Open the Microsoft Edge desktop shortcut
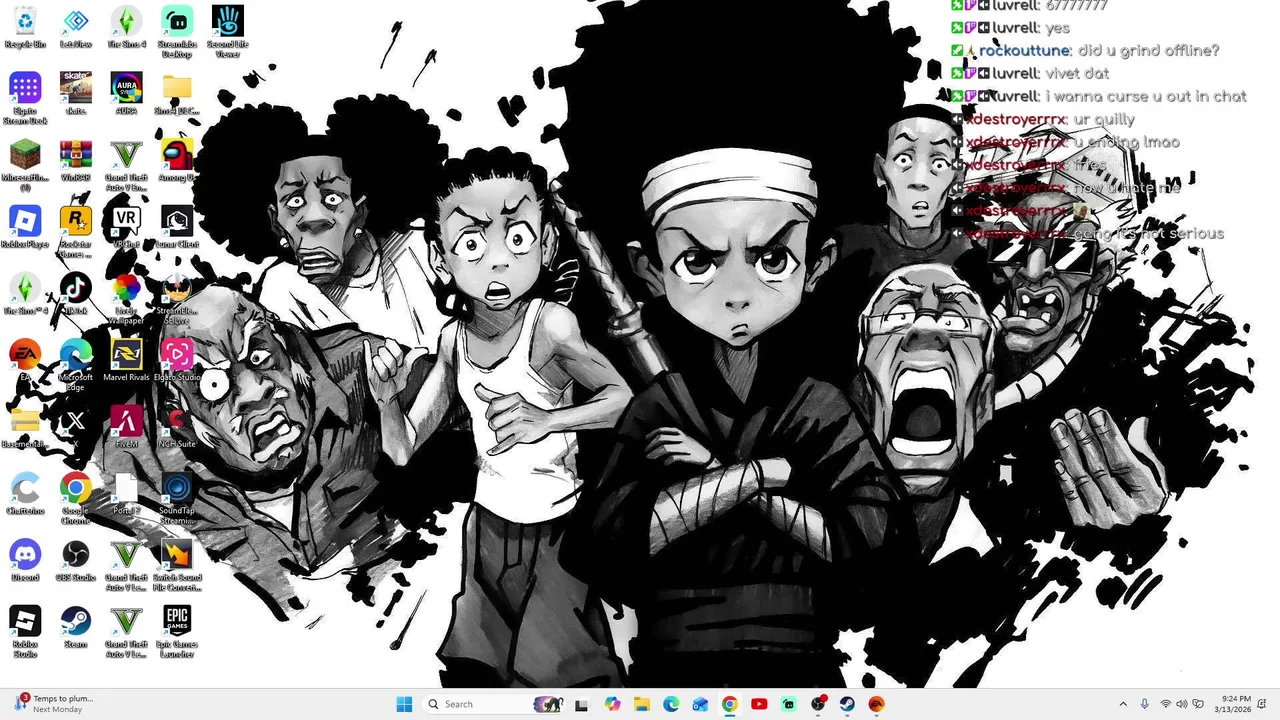Screen dimensions: 1280x720 click(76, 364)
